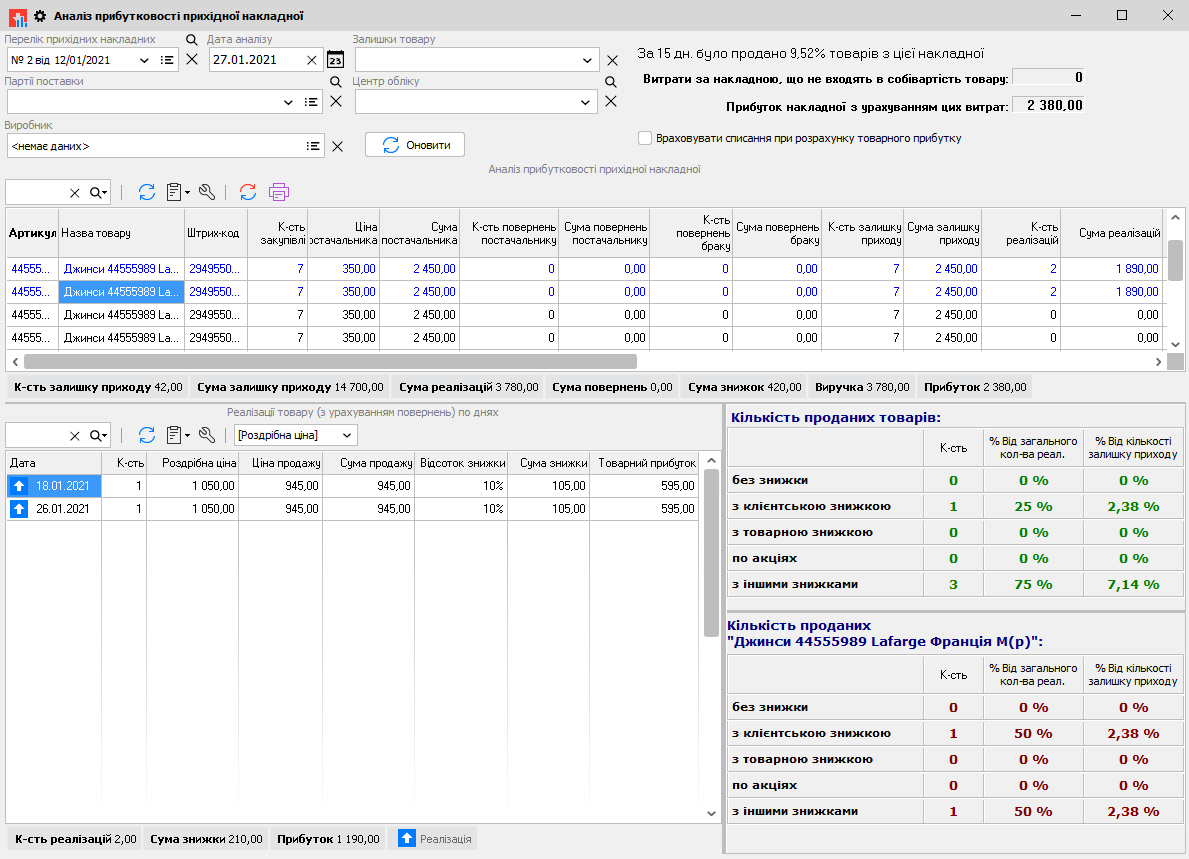Enable Враховувати списання checkbox
1189x859 pixels.
coord(645,138)
